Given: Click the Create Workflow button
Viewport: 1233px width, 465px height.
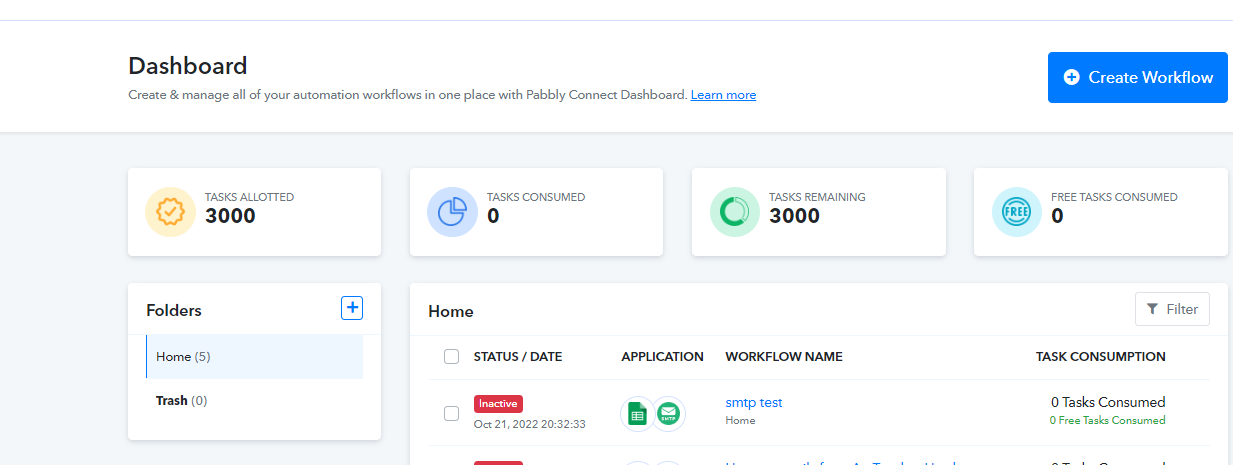Looking at the screenshot, I should 1137,77.
